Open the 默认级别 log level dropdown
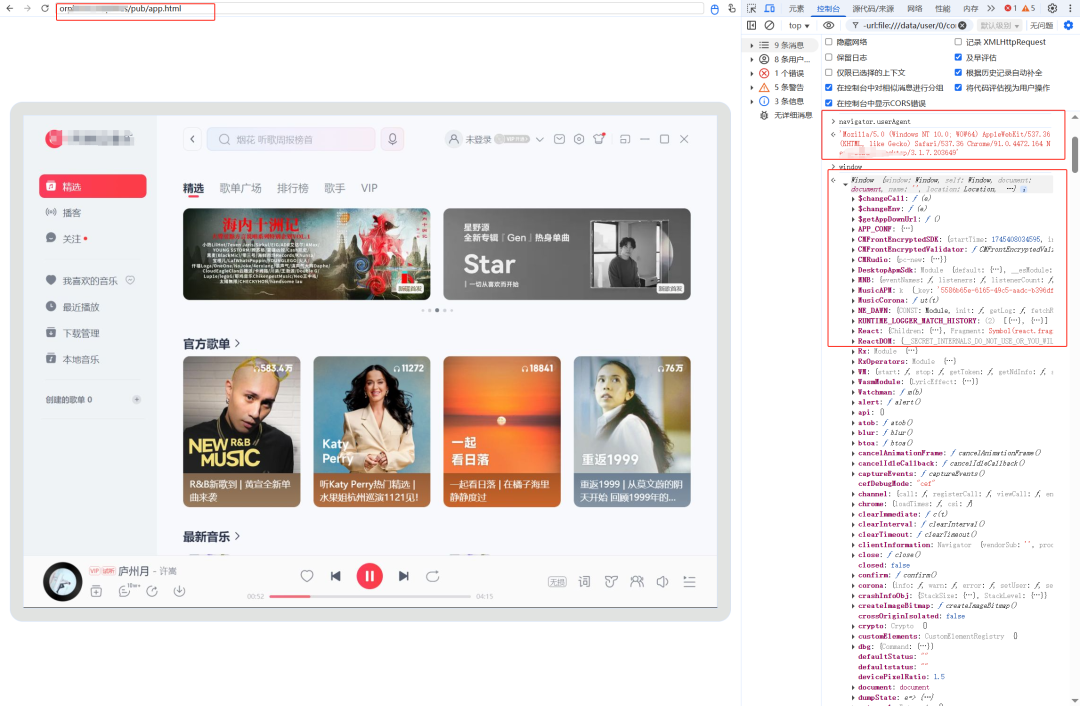Screen dimensions: 1080x706 (999, 25)
